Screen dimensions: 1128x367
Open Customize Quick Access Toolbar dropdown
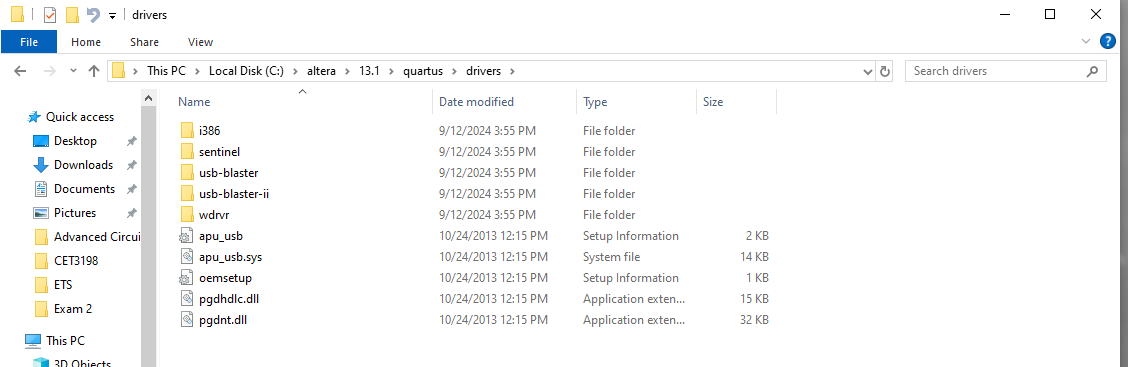point(112,16)
